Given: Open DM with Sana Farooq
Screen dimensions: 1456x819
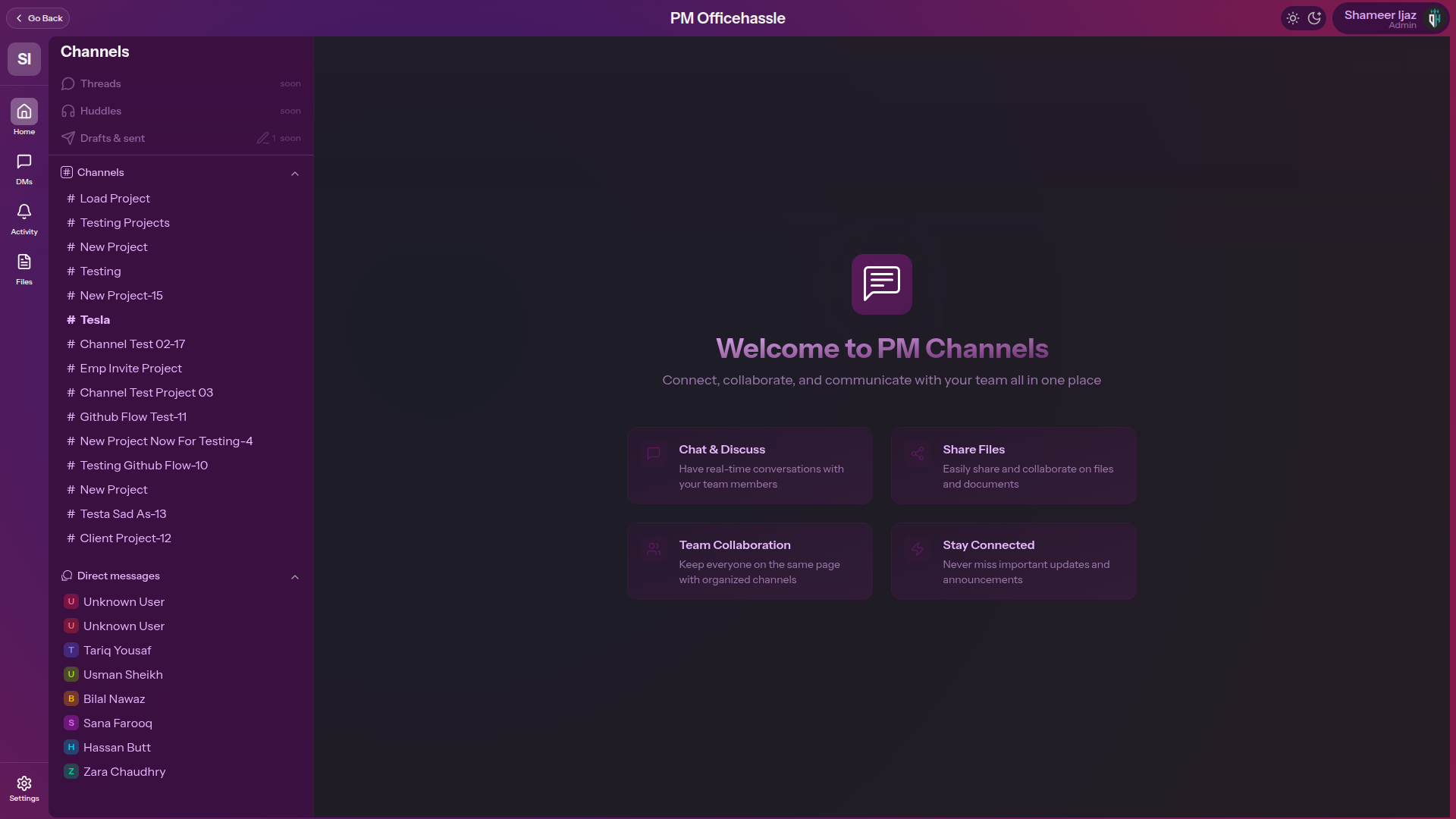Looking at the screenshot, I should (x=180, y=723).
